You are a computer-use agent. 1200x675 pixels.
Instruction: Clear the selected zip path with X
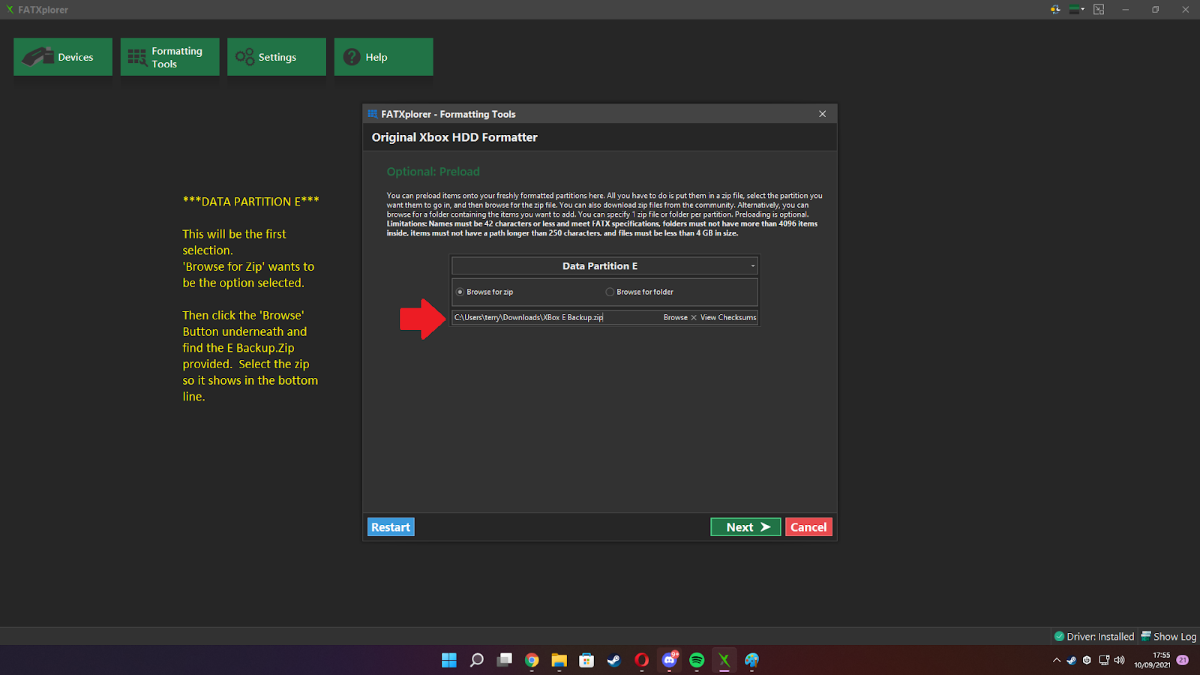tap(694, 317)
